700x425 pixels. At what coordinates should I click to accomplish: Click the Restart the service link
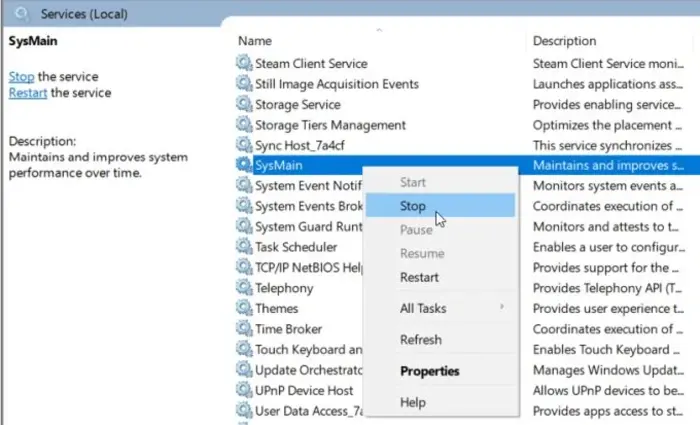pyautogui.click(x=28, y=93)
